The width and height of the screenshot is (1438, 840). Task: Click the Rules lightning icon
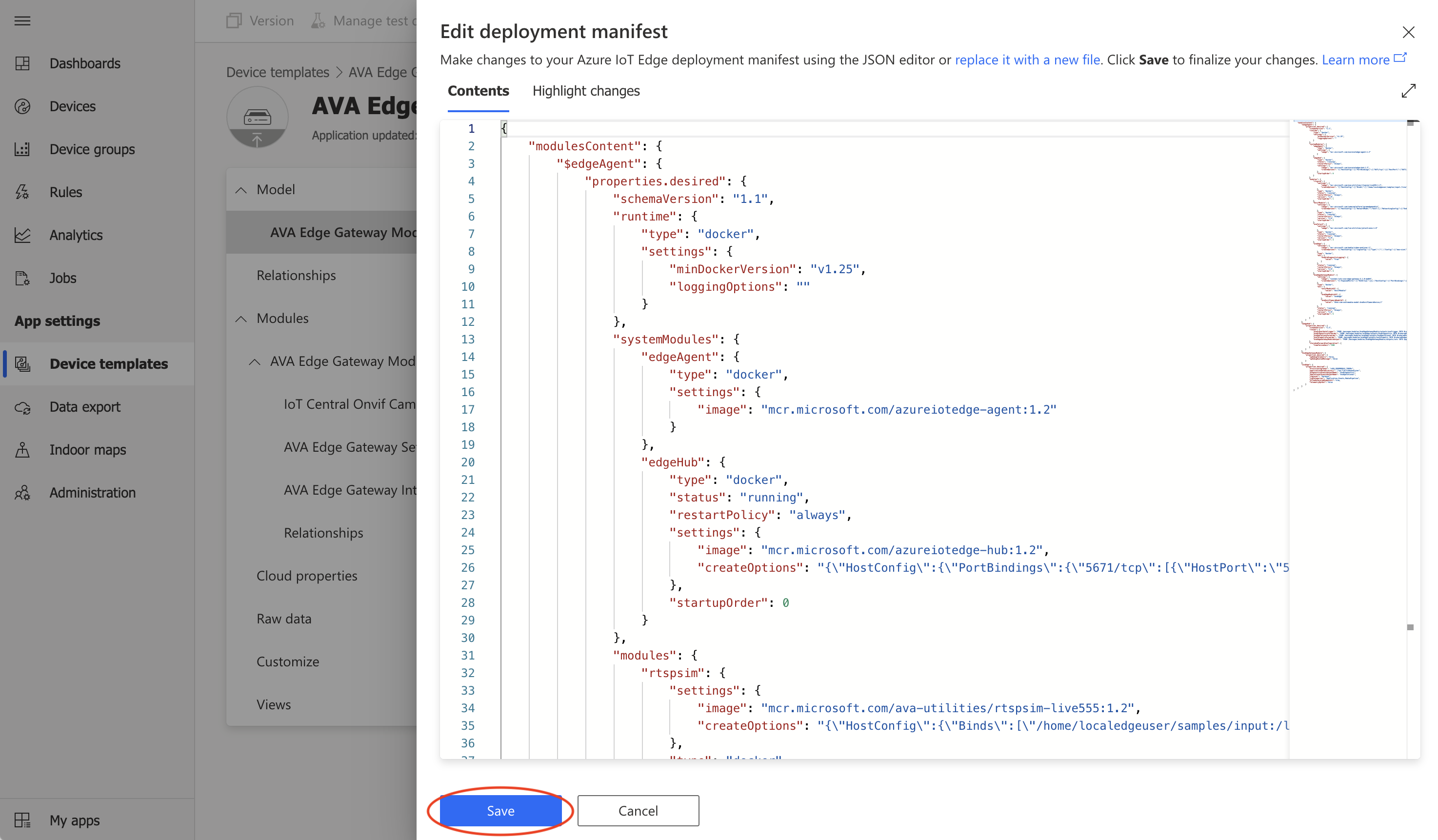(x=22, y=192)
